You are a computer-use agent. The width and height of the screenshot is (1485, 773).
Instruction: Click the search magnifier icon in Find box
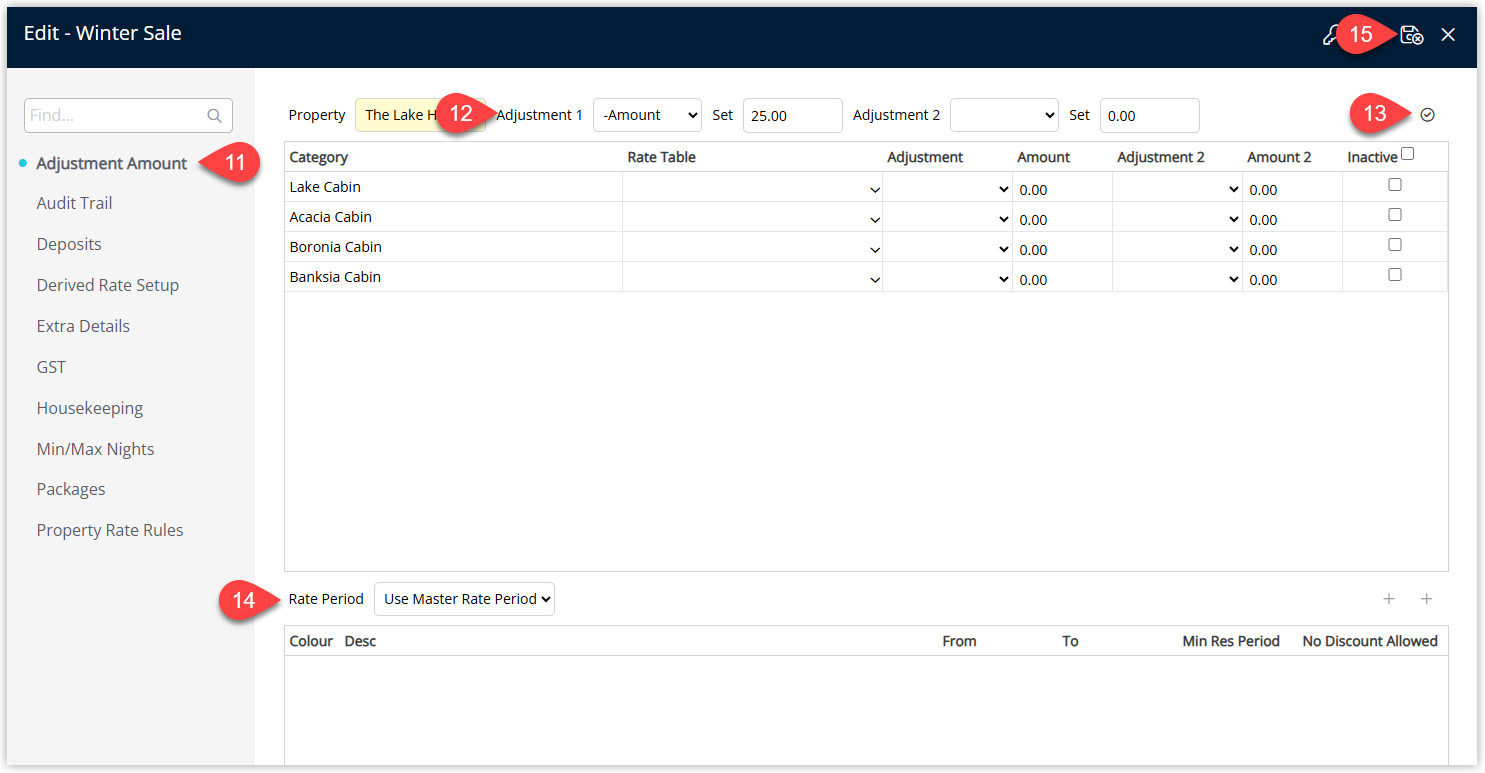[x=214, y=116]
